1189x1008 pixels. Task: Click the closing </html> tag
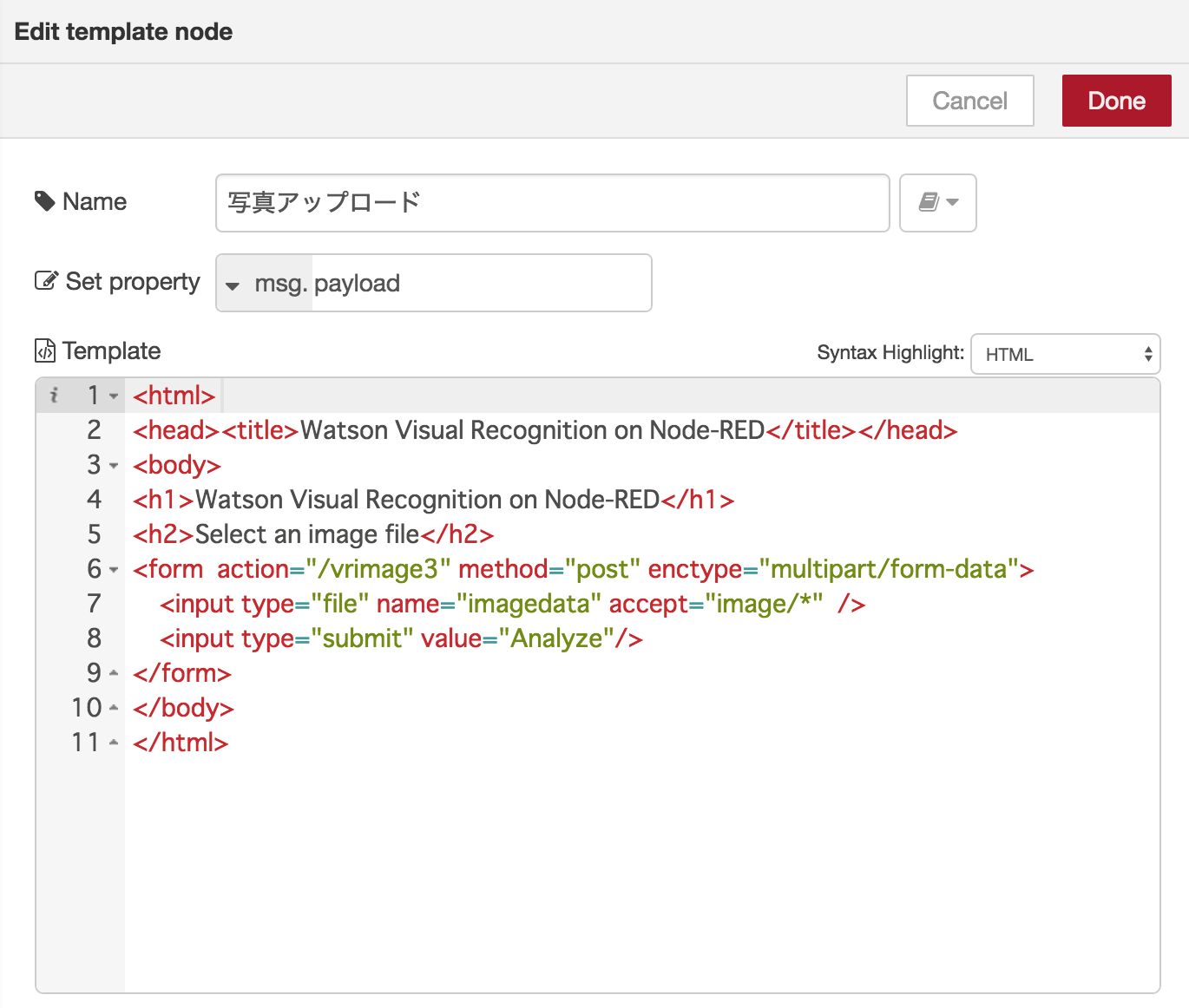click(x=181, y=743)
